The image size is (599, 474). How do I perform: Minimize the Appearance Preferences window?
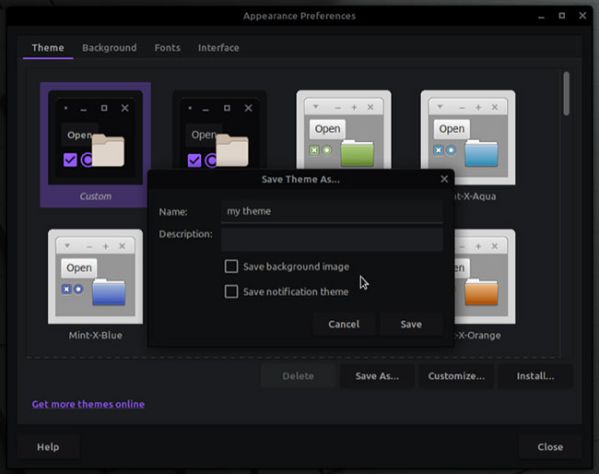pyautogui.click(x=541, y=16)
